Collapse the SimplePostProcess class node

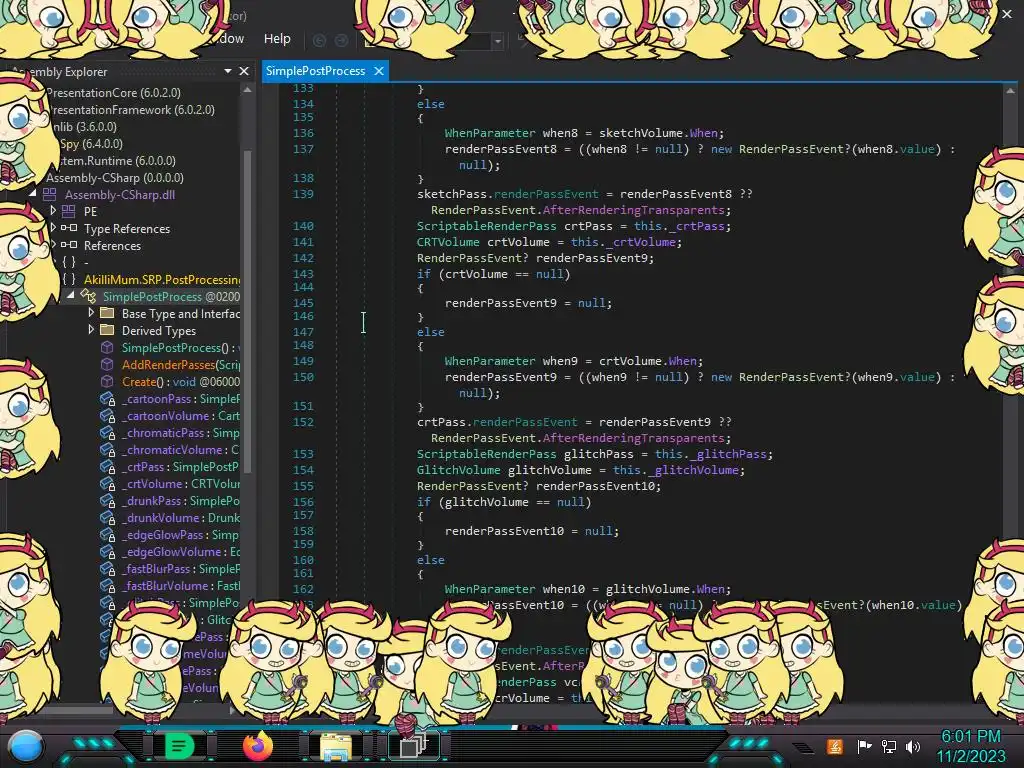click(71, 296)
